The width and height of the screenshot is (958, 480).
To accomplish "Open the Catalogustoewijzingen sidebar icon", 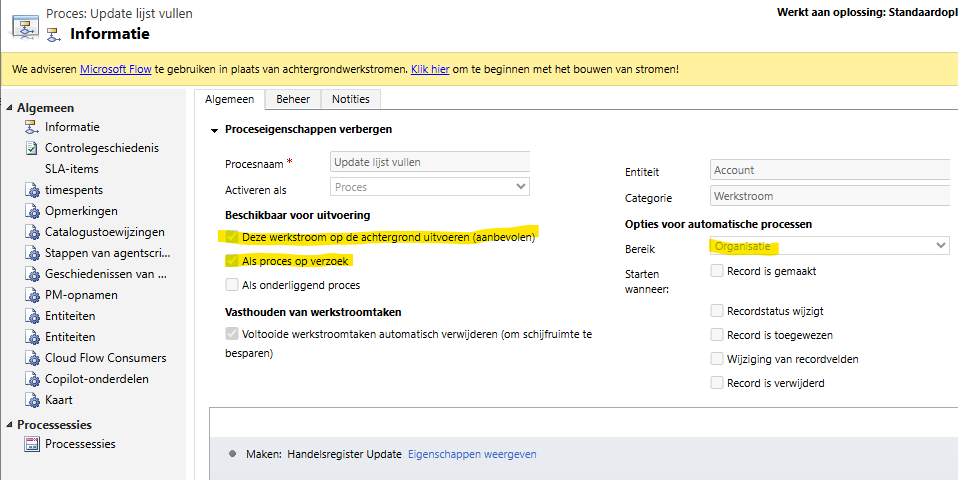I will tap(30, 232).
